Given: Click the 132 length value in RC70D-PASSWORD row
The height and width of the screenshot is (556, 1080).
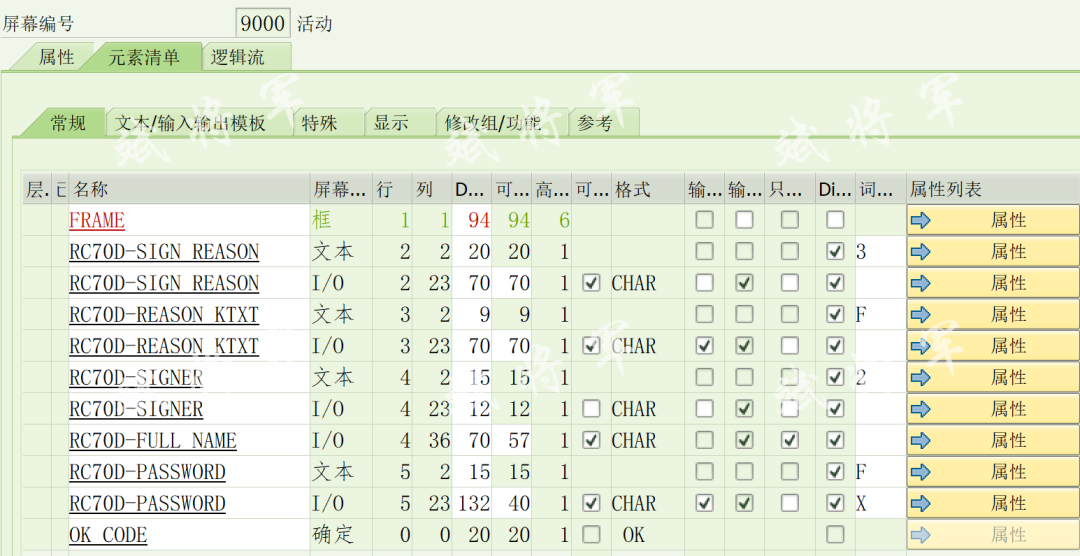Looking at the screenshot, I should point(473,504).
